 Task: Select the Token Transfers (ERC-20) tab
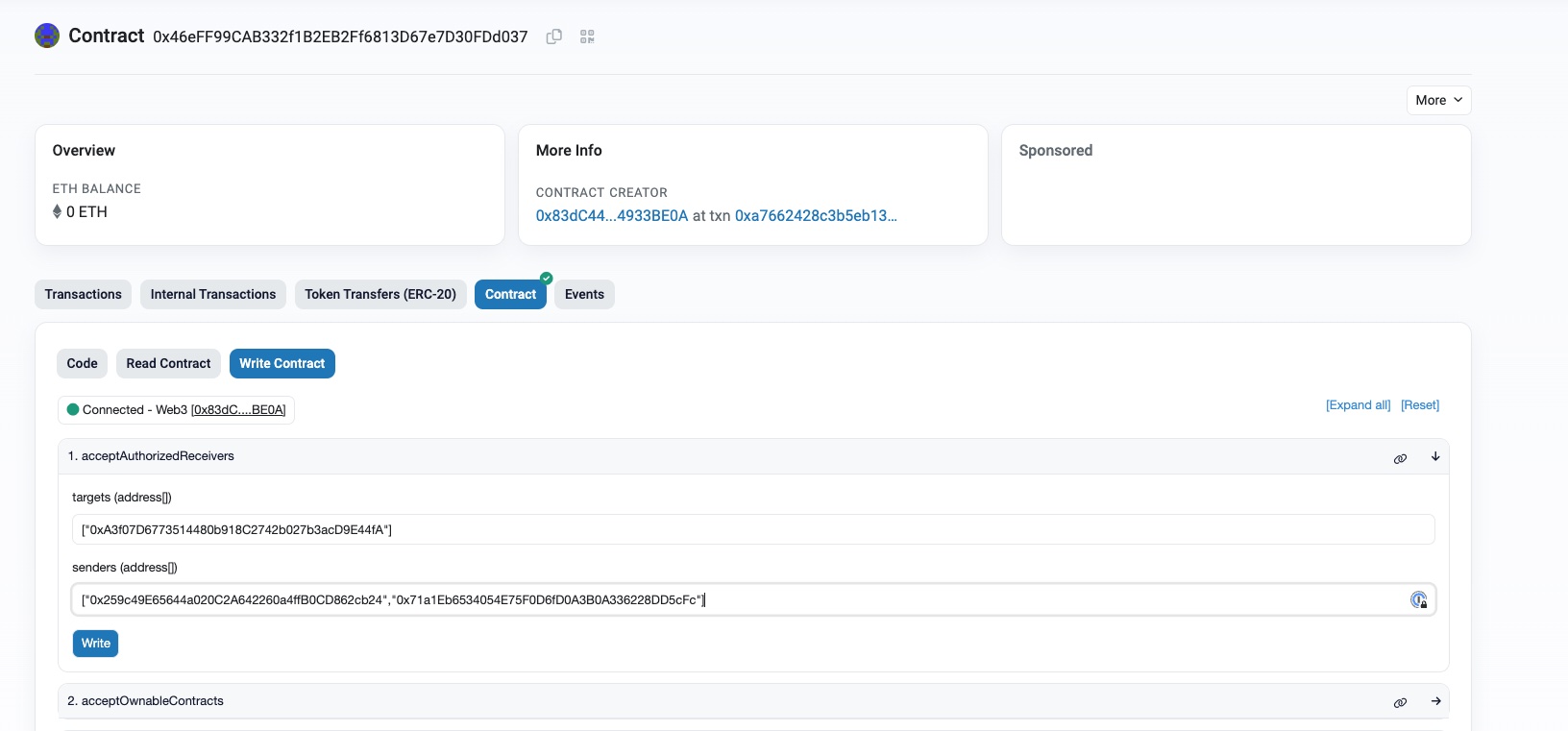(x=380, y=294)
